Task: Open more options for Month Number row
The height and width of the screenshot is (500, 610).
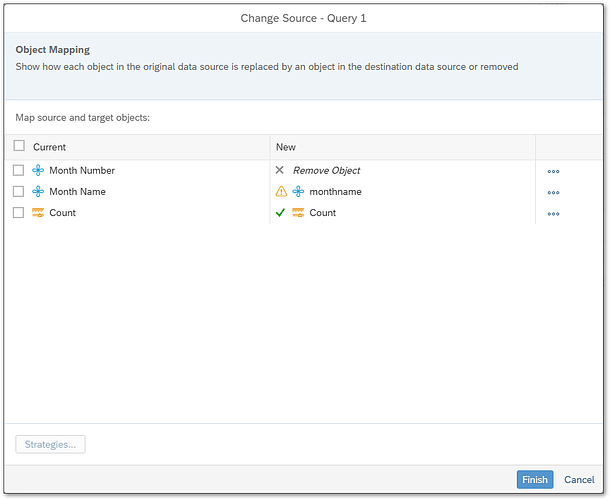Action: 553,171
